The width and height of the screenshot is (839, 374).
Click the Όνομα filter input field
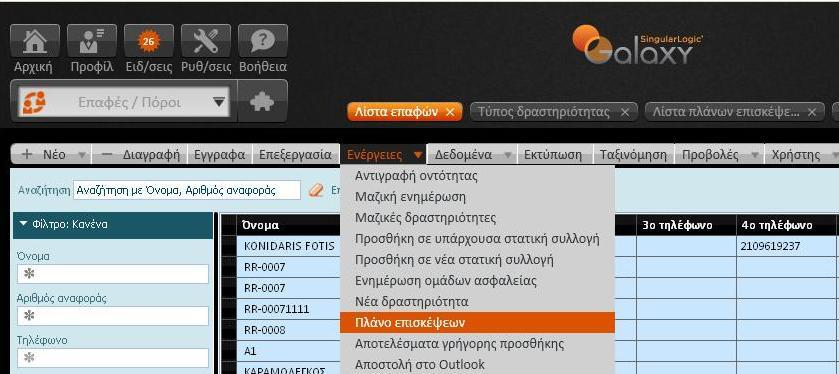click(x=113, y=274)
